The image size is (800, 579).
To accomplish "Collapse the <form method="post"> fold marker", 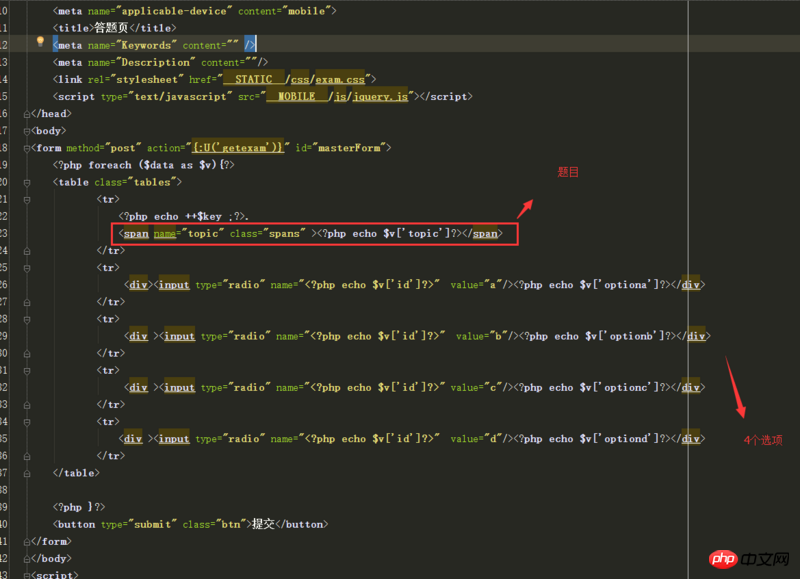I will point(27,148).
